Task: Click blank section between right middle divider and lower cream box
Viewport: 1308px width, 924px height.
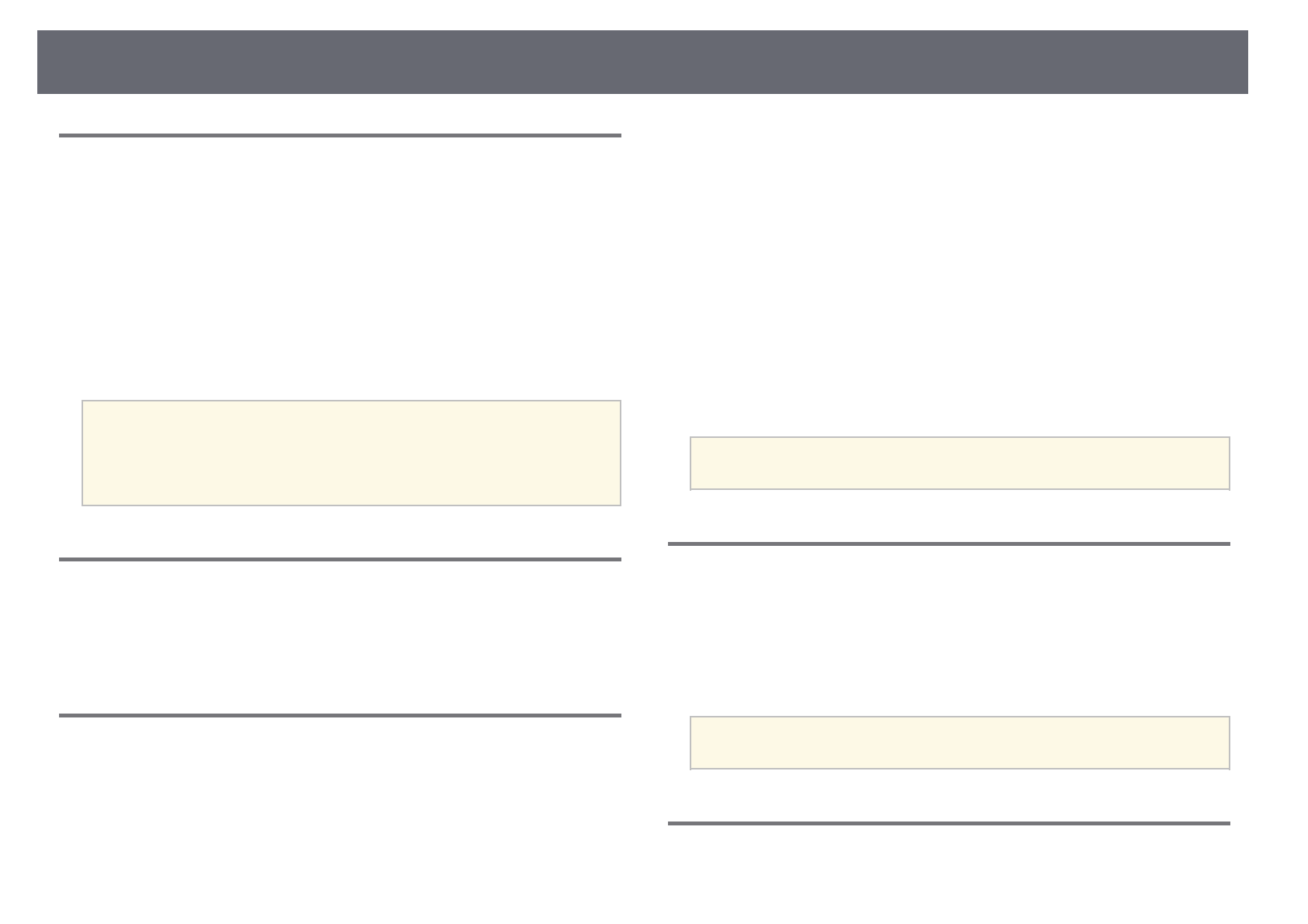Action: 948,629
